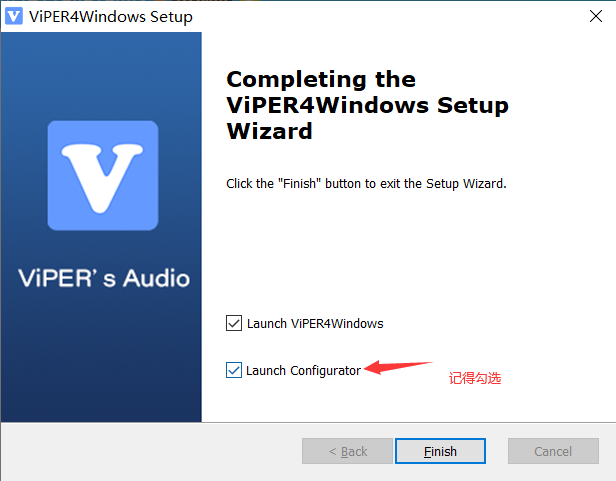Uncheck the Launch ViPER4Windows checkbox
Image resolution: width=616 pixels, height=481 pixels.
tap(234, 323)
